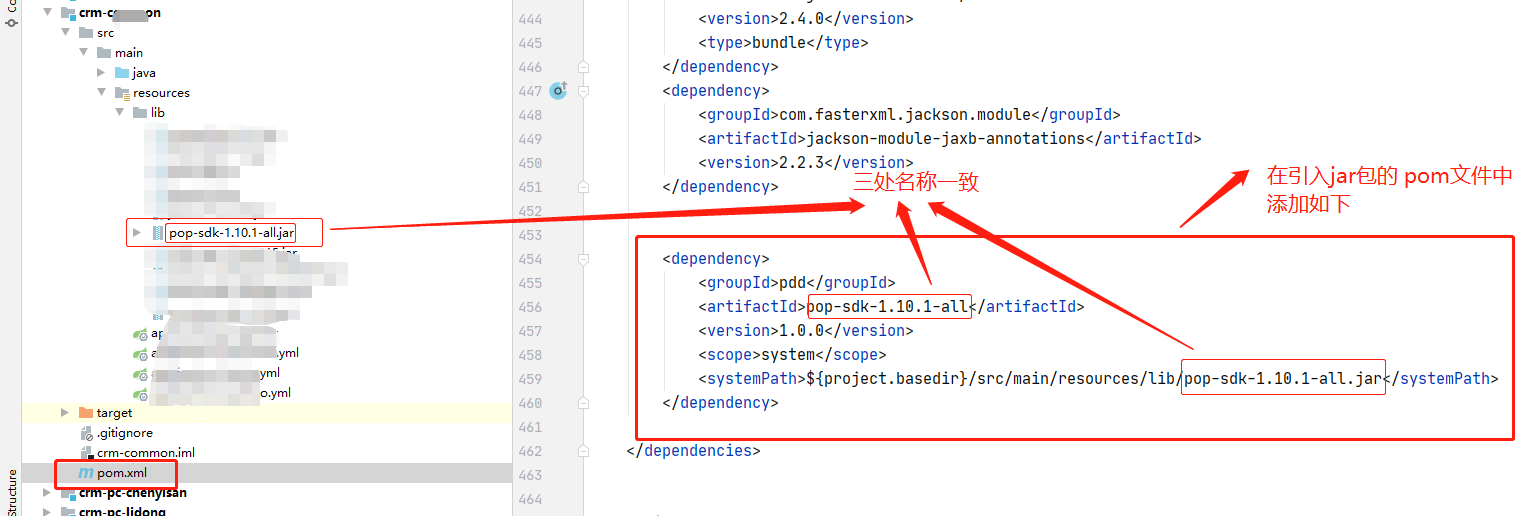Click the orange target folder icon
This screenshot has width=1524, height=516.
tap(85, 413)
